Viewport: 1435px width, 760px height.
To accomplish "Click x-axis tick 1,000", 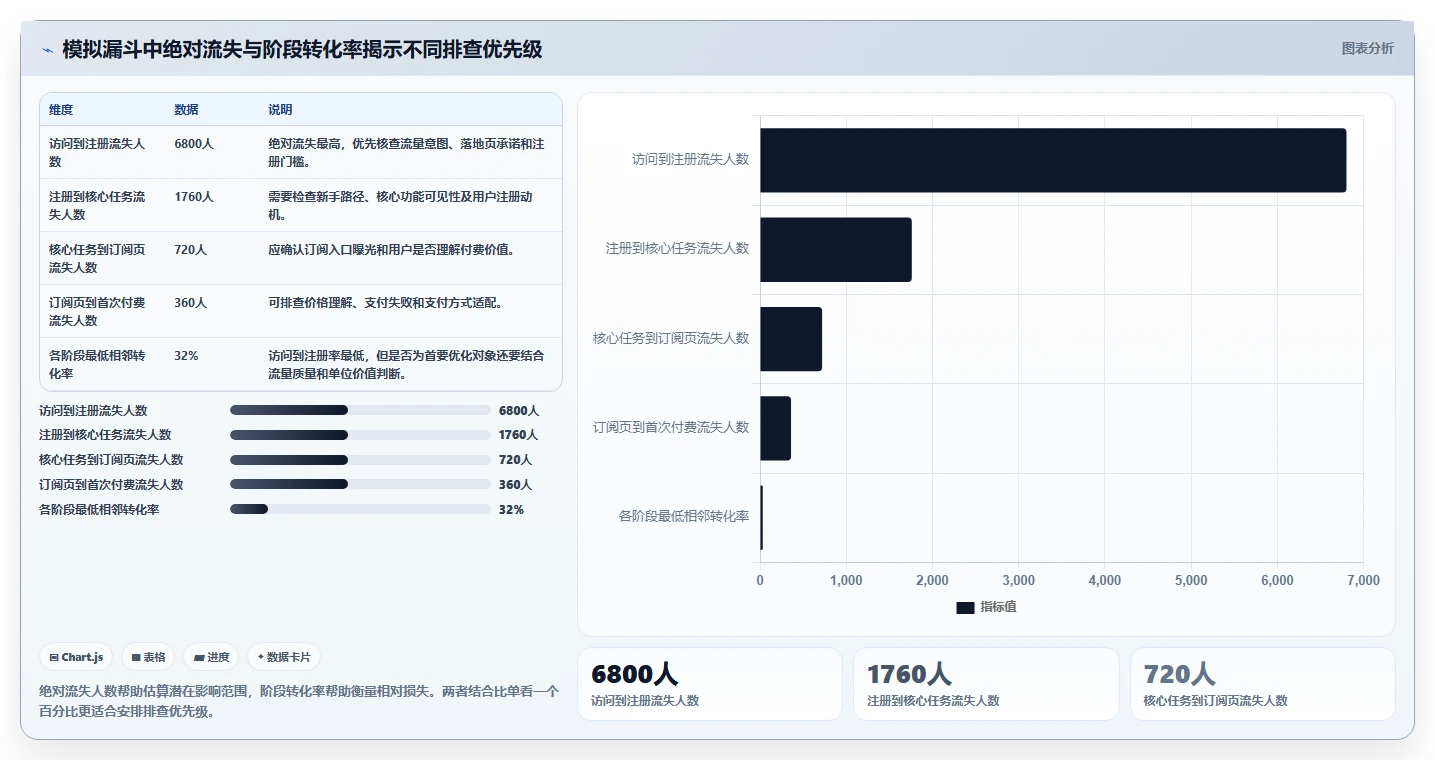I will pyautogui.click(x=846, y=581).
